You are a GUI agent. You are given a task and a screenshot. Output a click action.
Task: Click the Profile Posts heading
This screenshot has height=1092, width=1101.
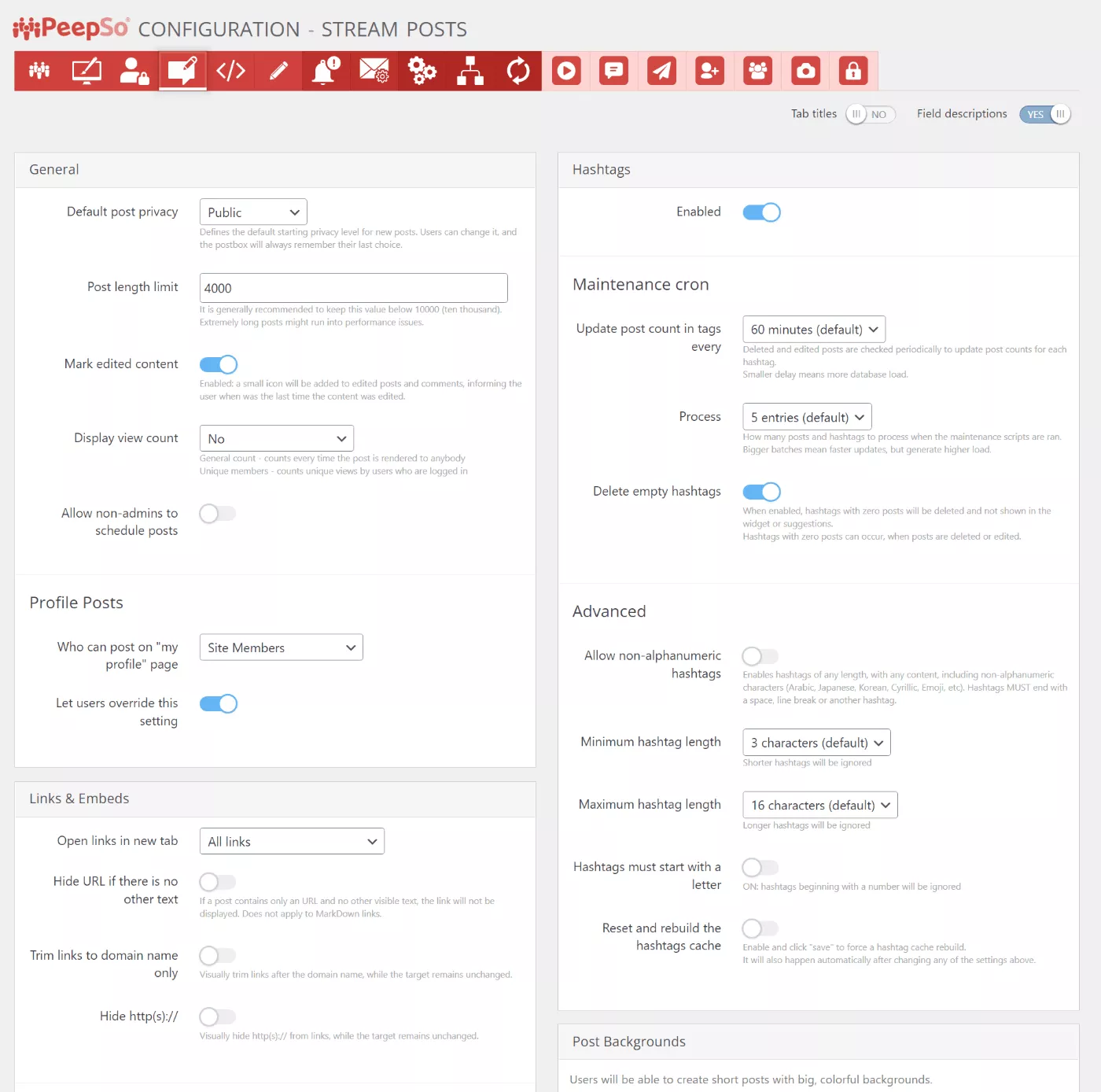(76, 603)
